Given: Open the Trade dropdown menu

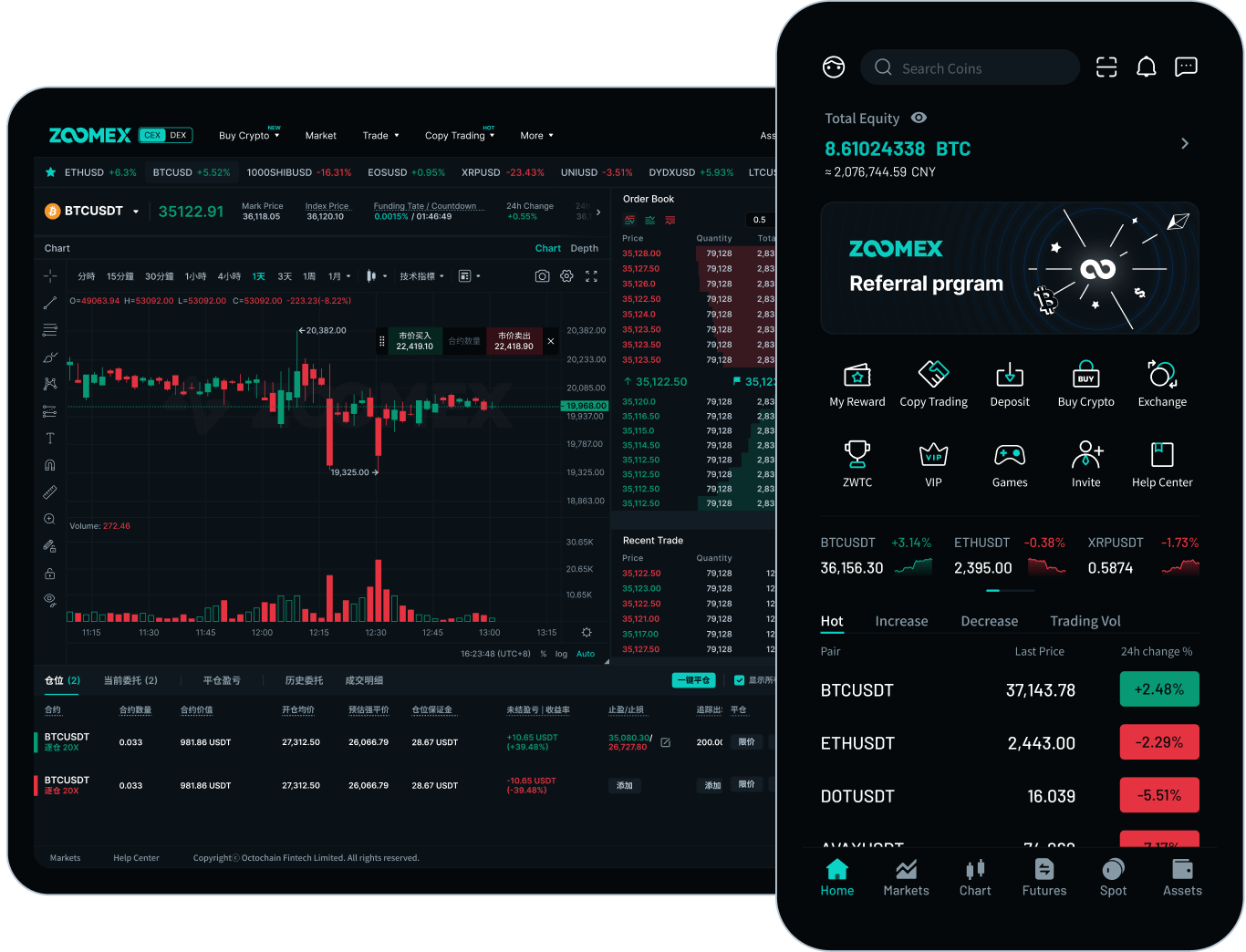Looking at the screenshot, I should [x=380, y=135].
